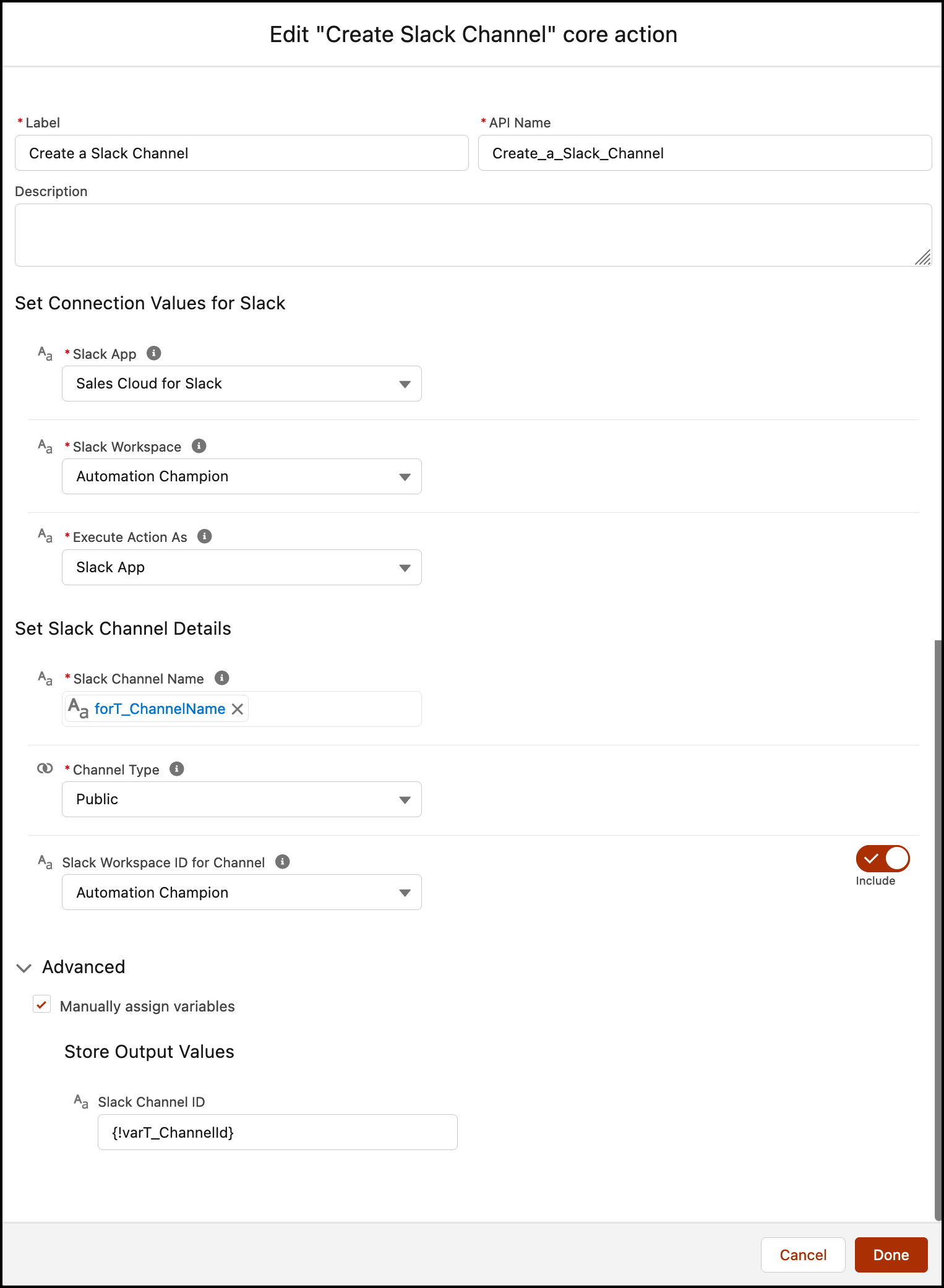Click the info icon beside Slack Workspace
This screenshot has height=1288, width=944.
click(199, 446)
